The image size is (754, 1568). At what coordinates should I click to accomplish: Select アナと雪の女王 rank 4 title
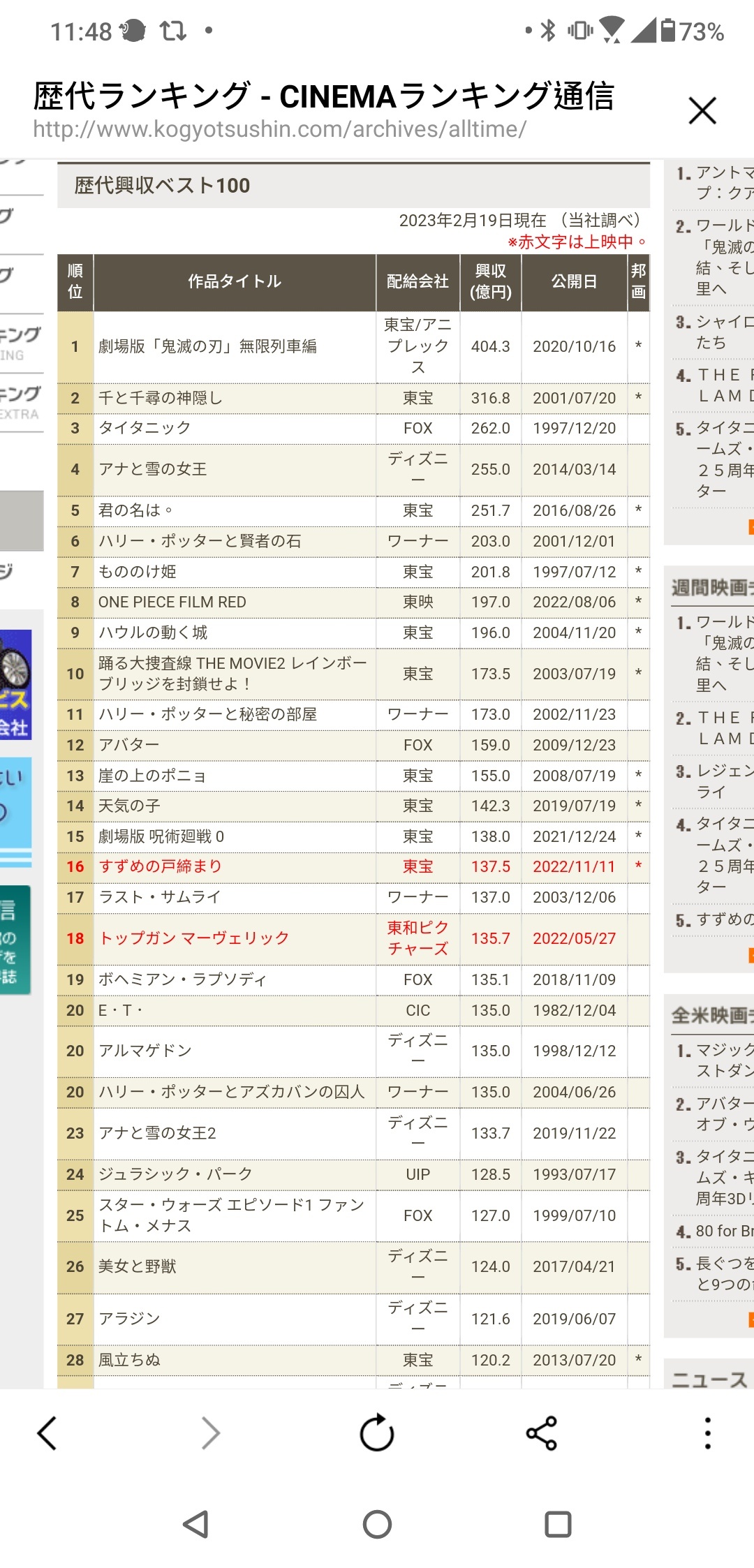[x=152, y=469]
